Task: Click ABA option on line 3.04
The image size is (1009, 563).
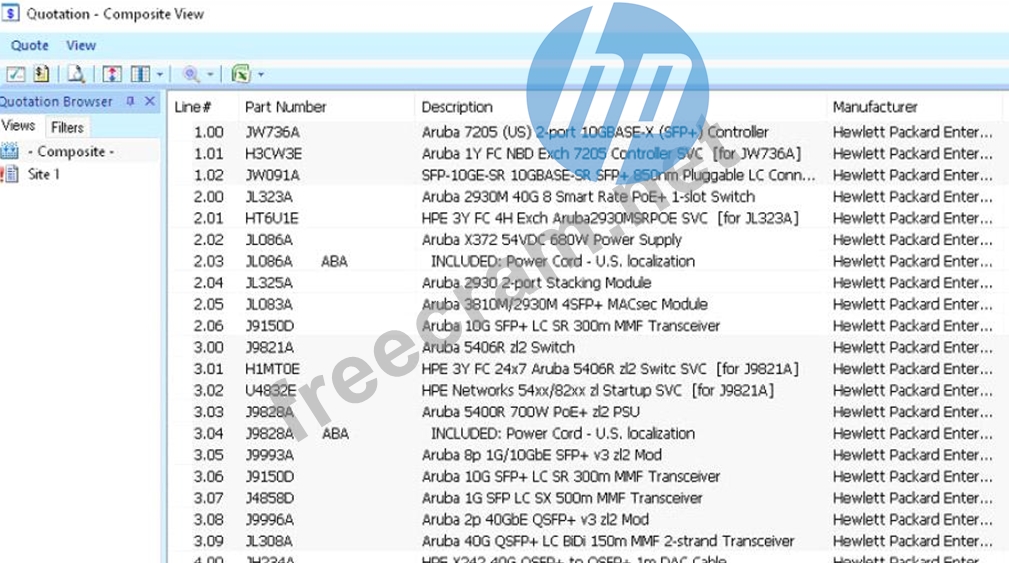Action: tap(335, 434)
